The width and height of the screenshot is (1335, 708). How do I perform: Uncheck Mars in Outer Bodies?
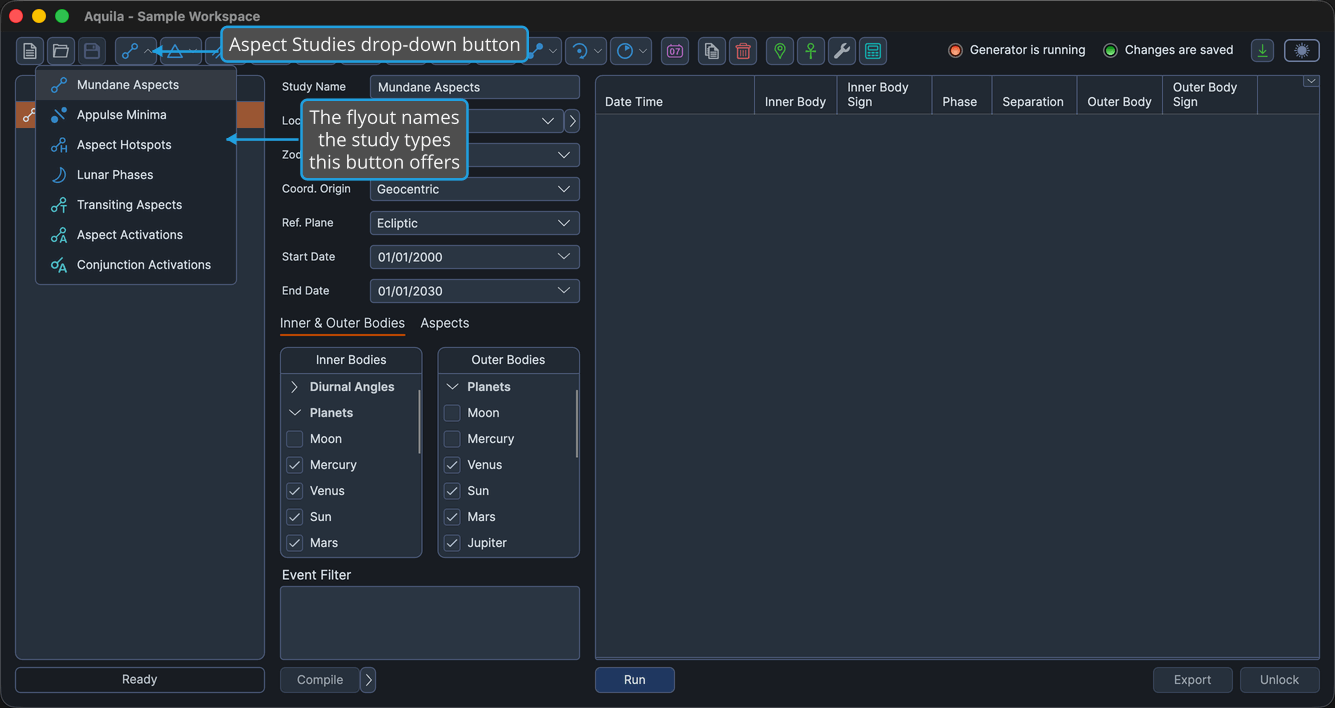coord(452,517)
